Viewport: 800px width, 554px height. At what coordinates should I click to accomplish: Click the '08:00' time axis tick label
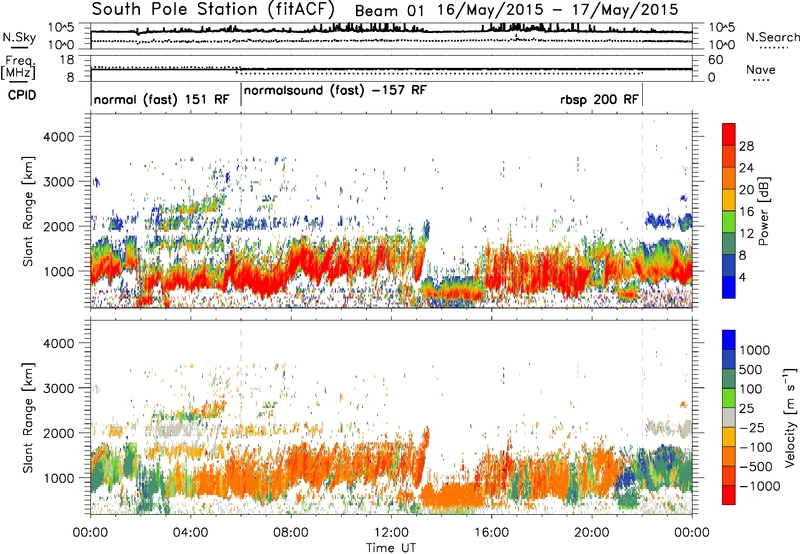click(291, 533)
